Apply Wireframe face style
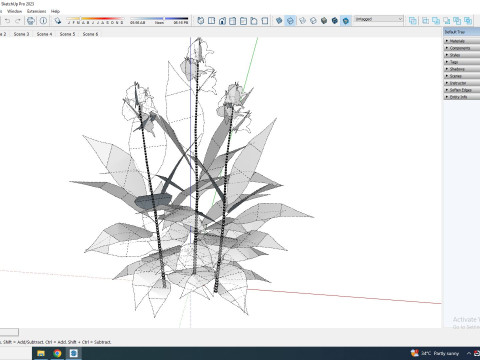 [x=302, y=21]
